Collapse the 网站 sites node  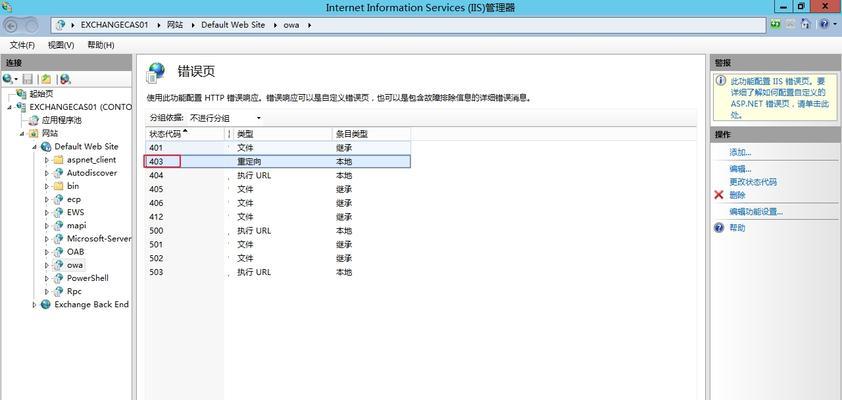(23, 134)
